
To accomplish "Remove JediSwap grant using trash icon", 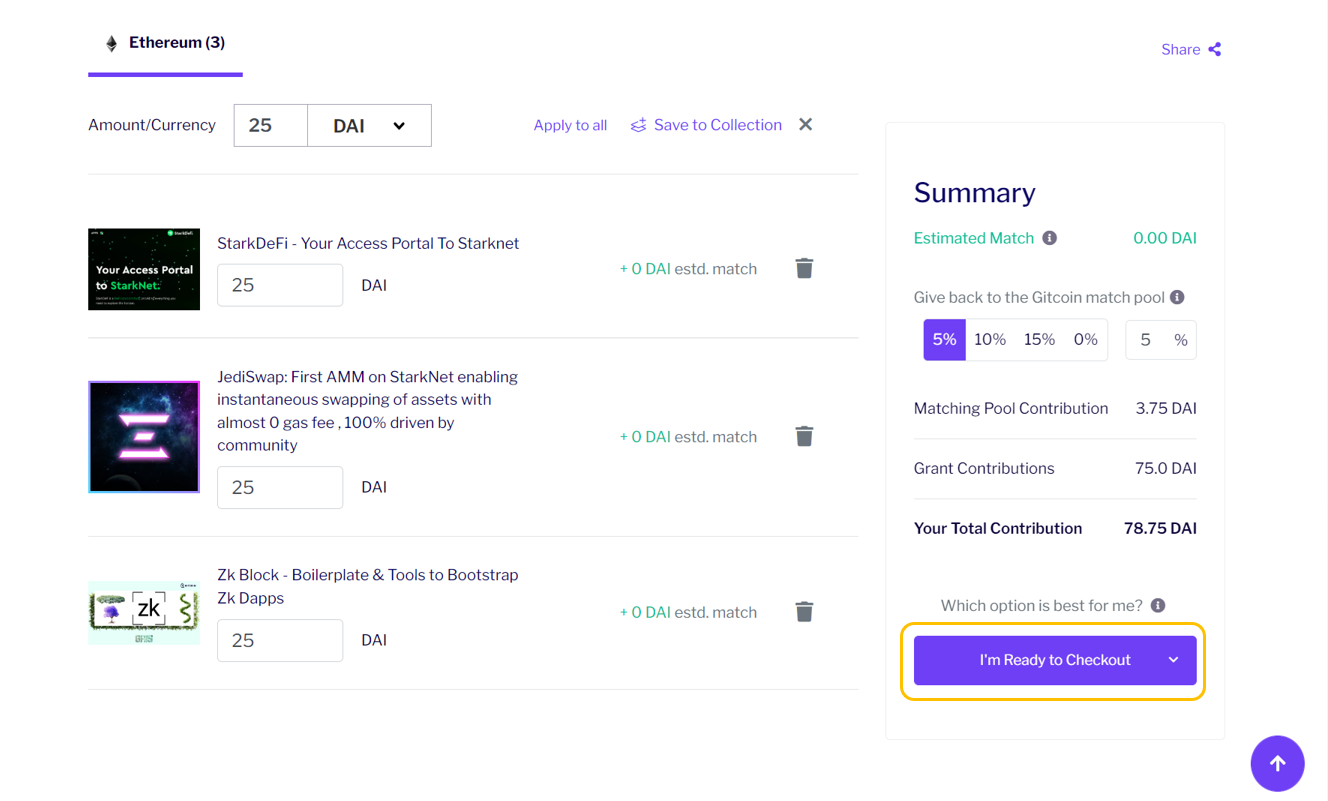I will point(804,436).
